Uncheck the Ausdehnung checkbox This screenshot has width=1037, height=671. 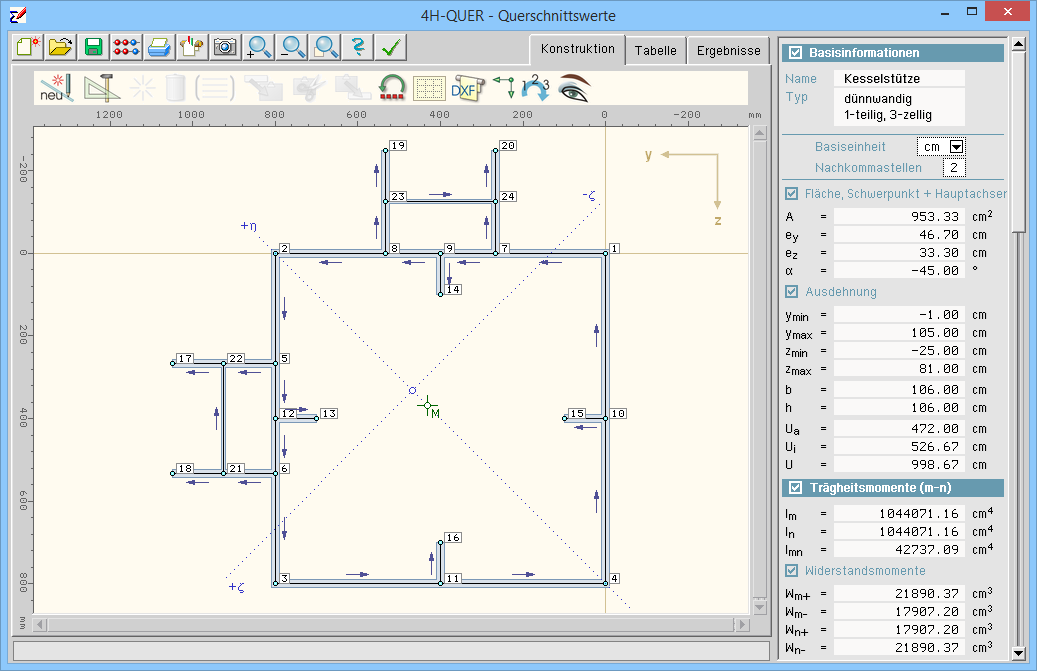[792, 292]
